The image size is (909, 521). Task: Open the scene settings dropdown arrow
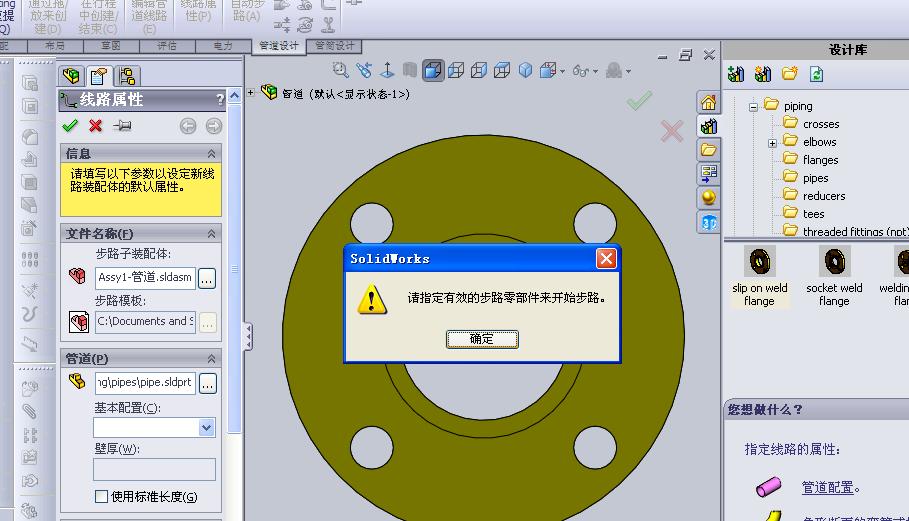[628, 72]
